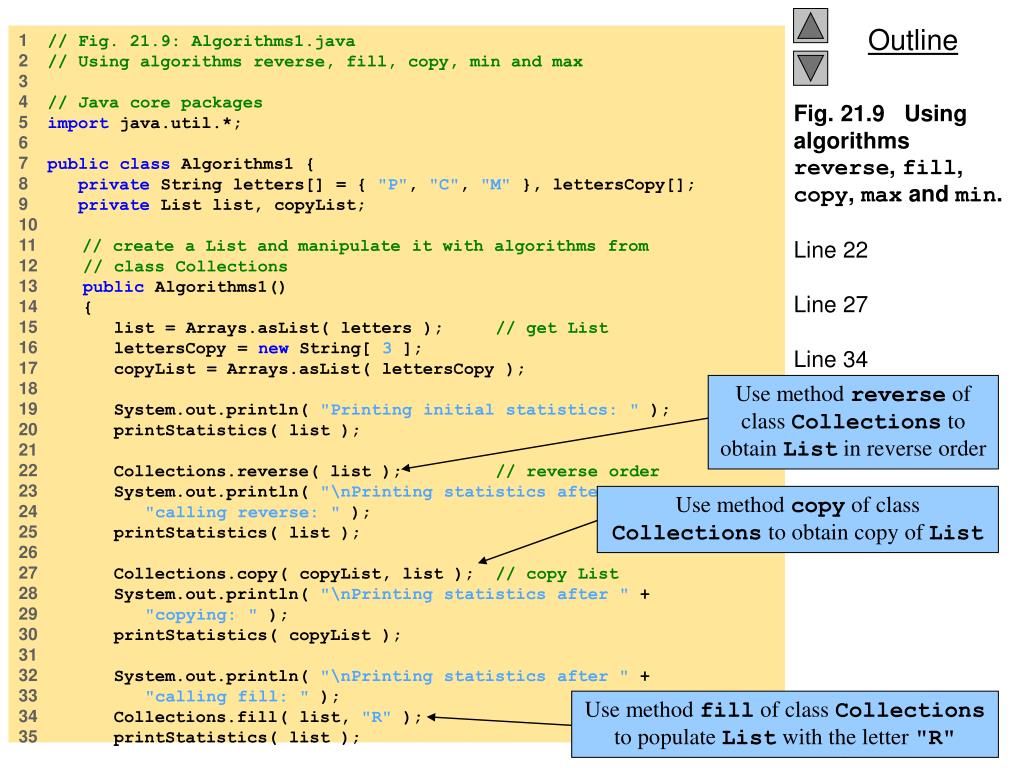
Task: Click the 'Using algorithms reverse, fill' comment line
Action: (315, 61)
